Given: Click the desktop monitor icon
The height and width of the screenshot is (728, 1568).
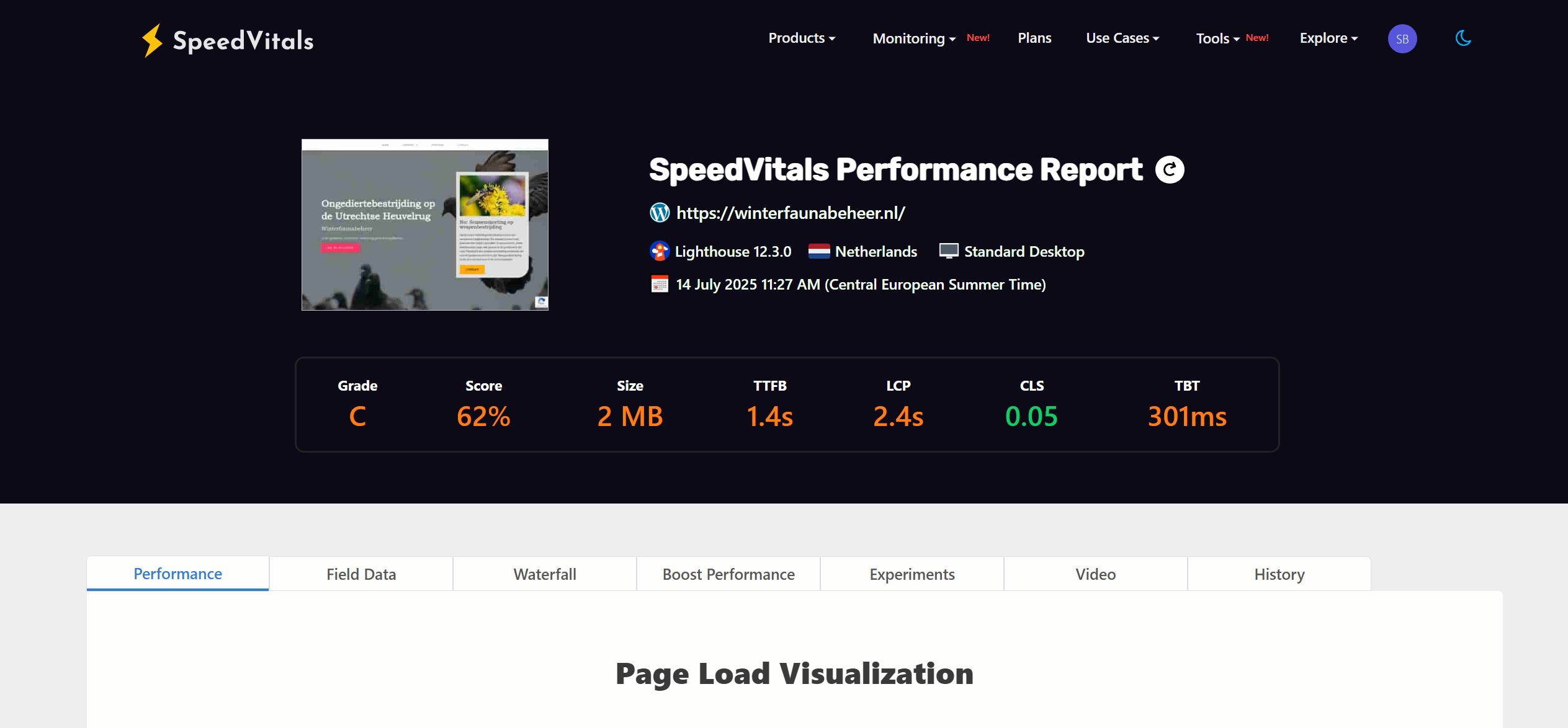Looking at the screenshot, I should pyautogui.click(x=949, y=251).
